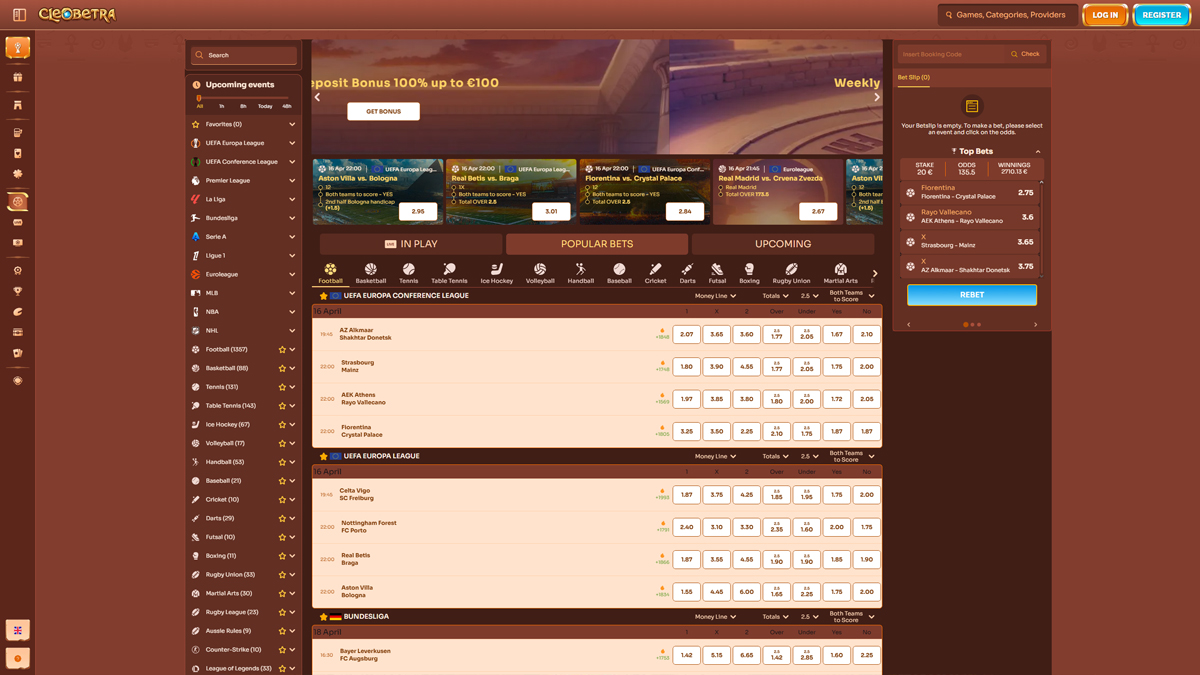
Task: Click the REBET button
Action: (972, 295)
